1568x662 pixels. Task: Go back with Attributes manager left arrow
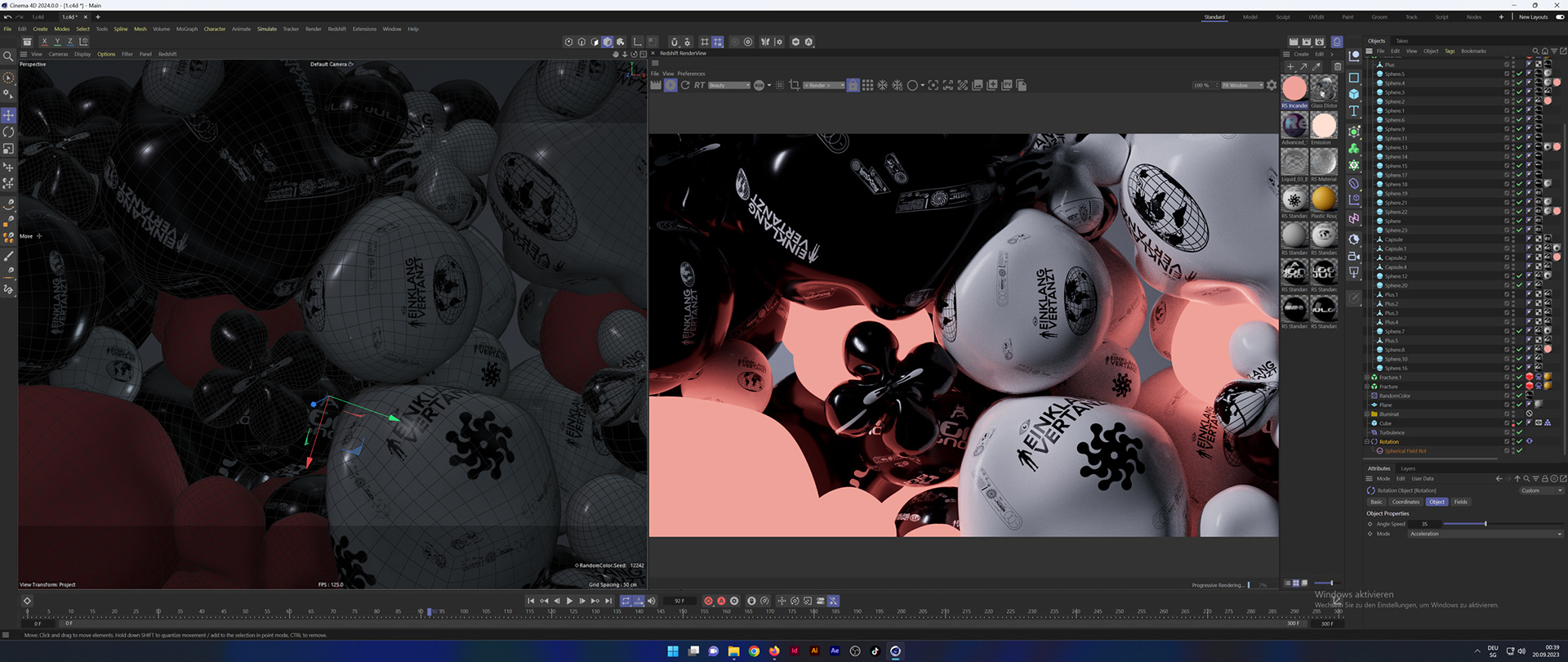[x=1499, y=479]
